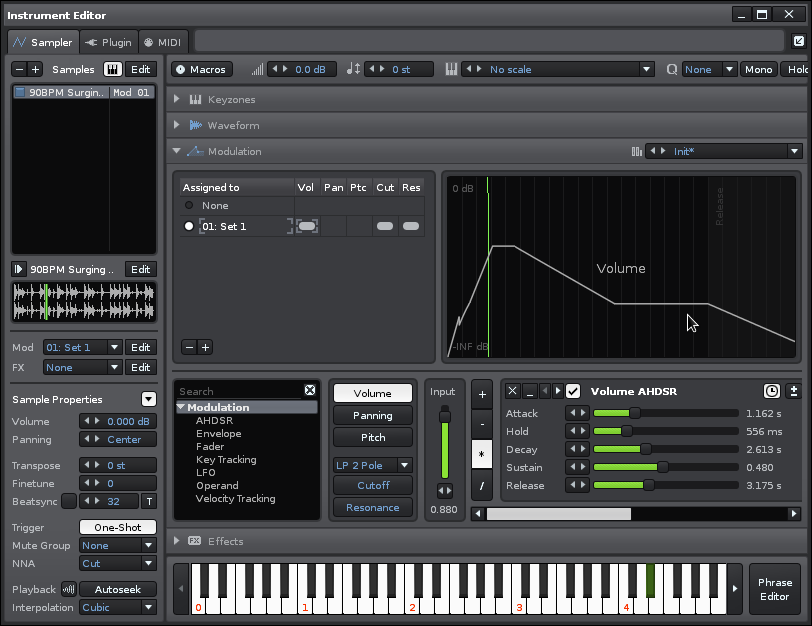Remove the Volume AHDSR device with X
The height and width of the screenshot is (626, 812).
tap(512, 391)
